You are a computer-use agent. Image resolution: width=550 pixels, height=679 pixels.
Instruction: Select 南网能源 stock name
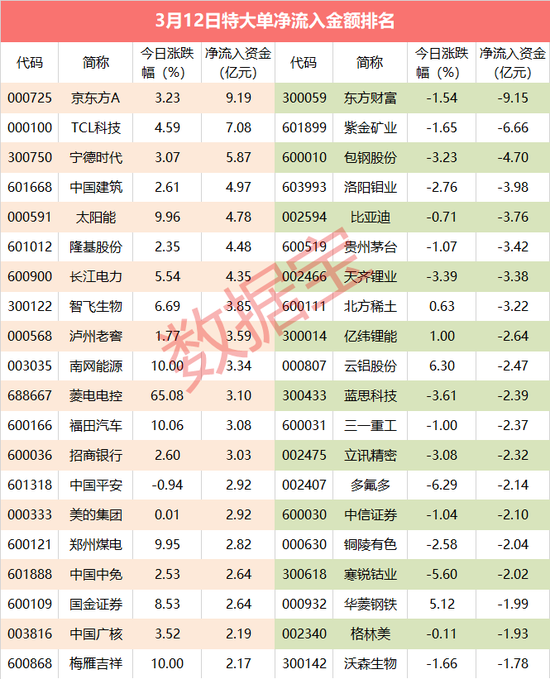(96, 366)
